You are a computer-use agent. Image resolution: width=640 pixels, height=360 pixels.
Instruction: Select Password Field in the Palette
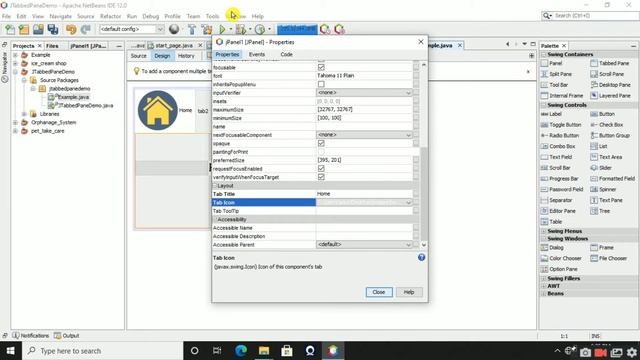coord(562,189)
